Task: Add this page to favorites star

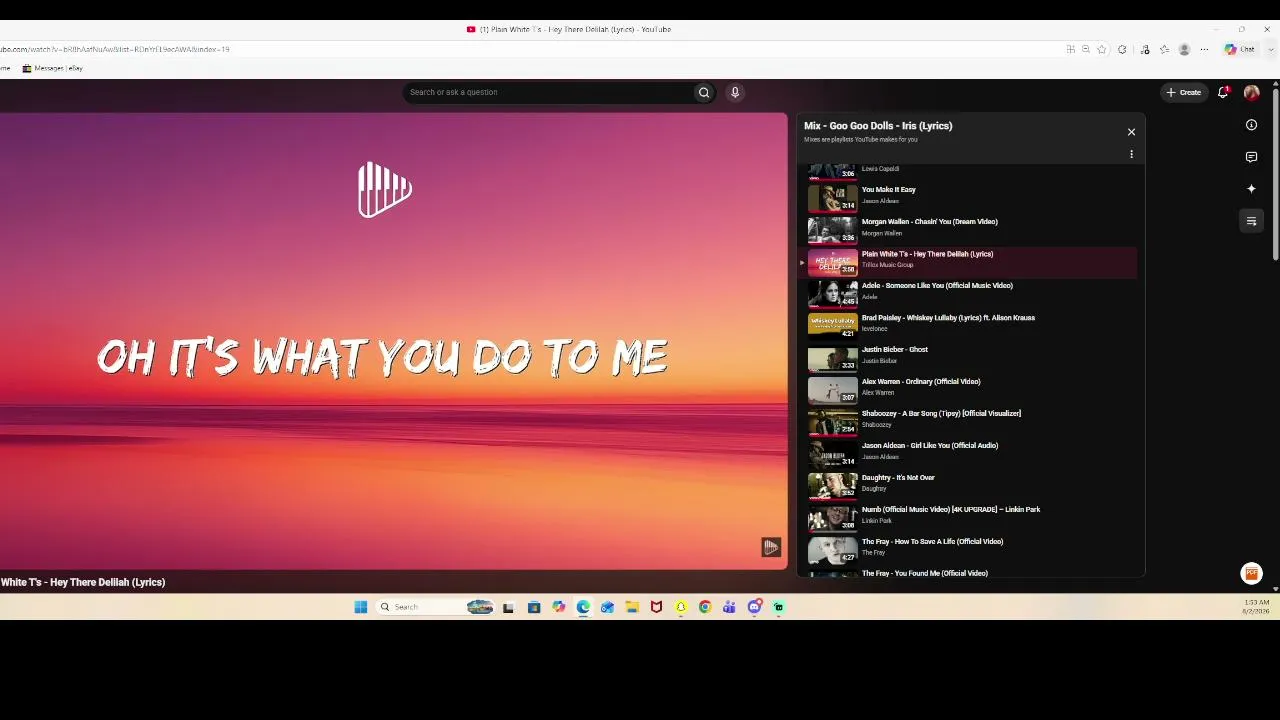Action: pos(1102,49)
